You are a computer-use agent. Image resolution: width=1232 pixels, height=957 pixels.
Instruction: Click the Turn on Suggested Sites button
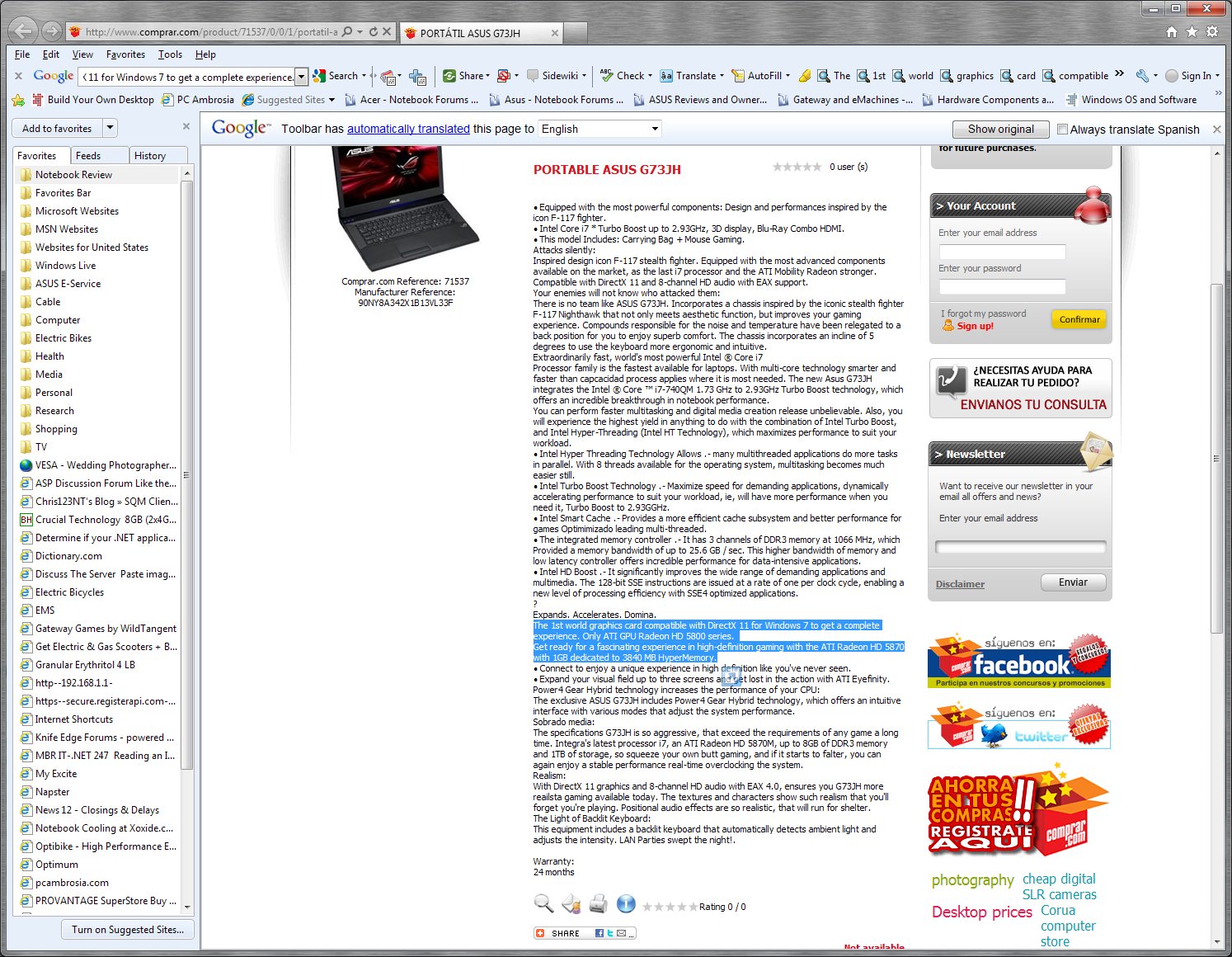128,930
